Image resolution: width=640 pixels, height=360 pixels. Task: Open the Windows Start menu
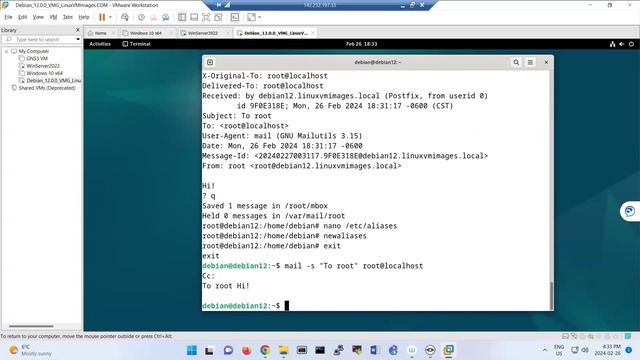click(191, 350)
